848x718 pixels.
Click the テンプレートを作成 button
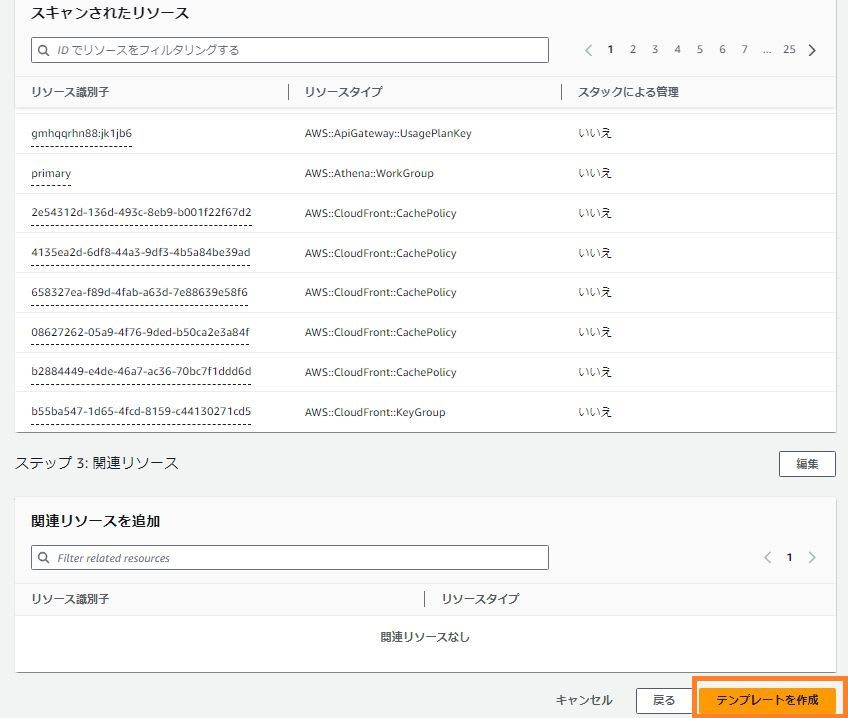click(767, 700)
